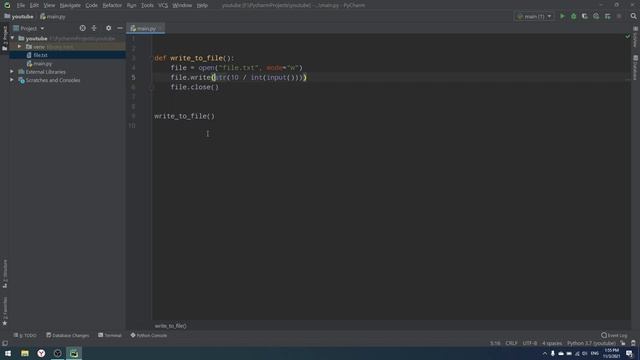The image size is (640, 360).
Task: Expand Scratches and Consoles node
Action: click(x=12, y=80)
